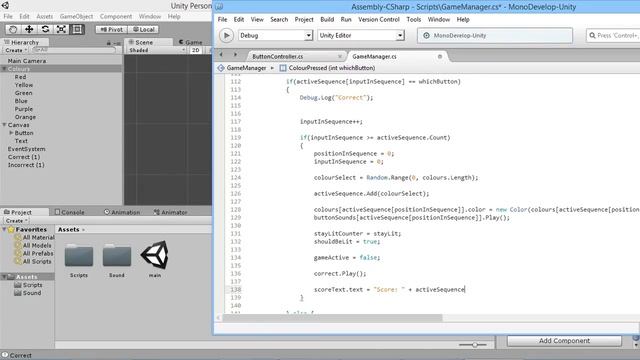Collapse the Colours object in Hierarchy
Screen dimensions: 640x360
(x=4, y=69)
